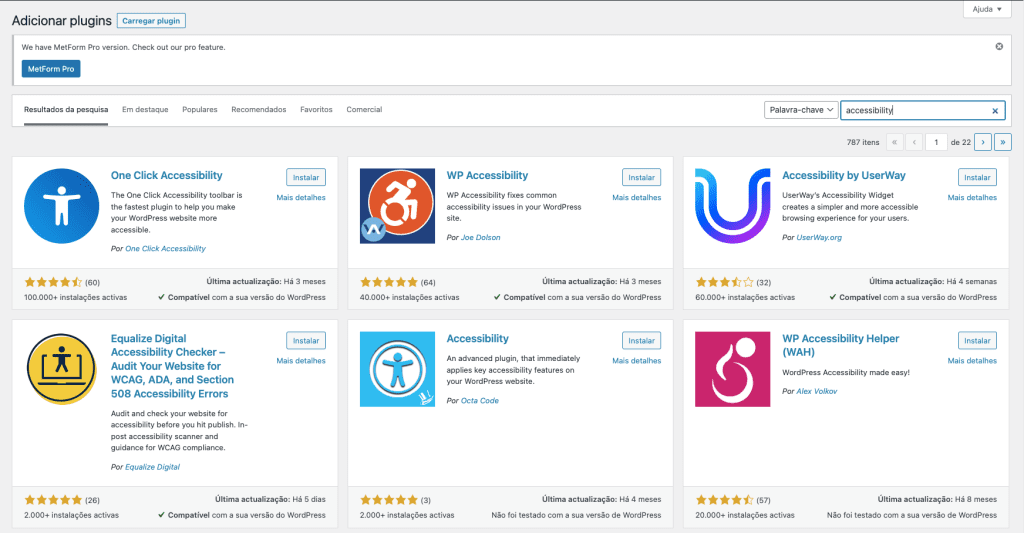The height and width of the screenshot is (533, 1024).
Task: Open the One Click Accessibility title link
Action: click(167, 175)
